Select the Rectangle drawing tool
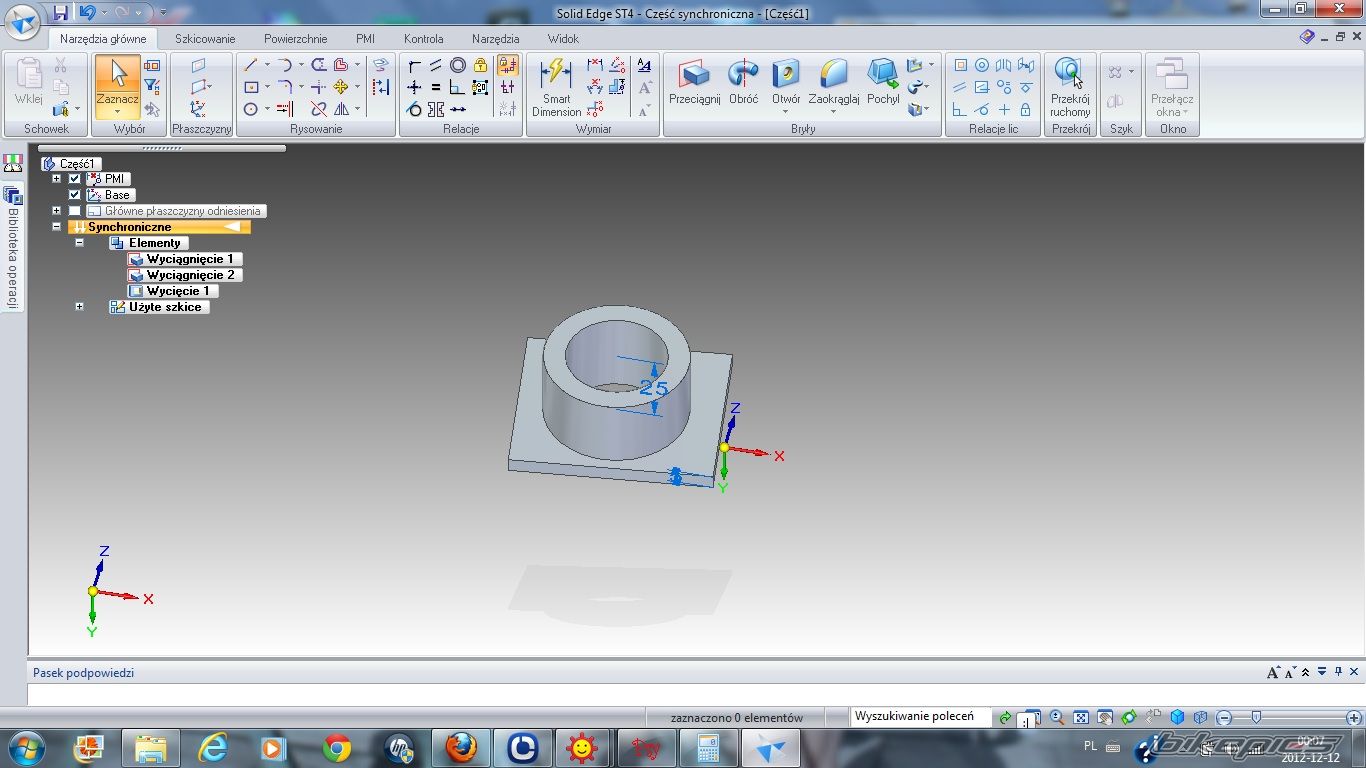 (251, 87)
